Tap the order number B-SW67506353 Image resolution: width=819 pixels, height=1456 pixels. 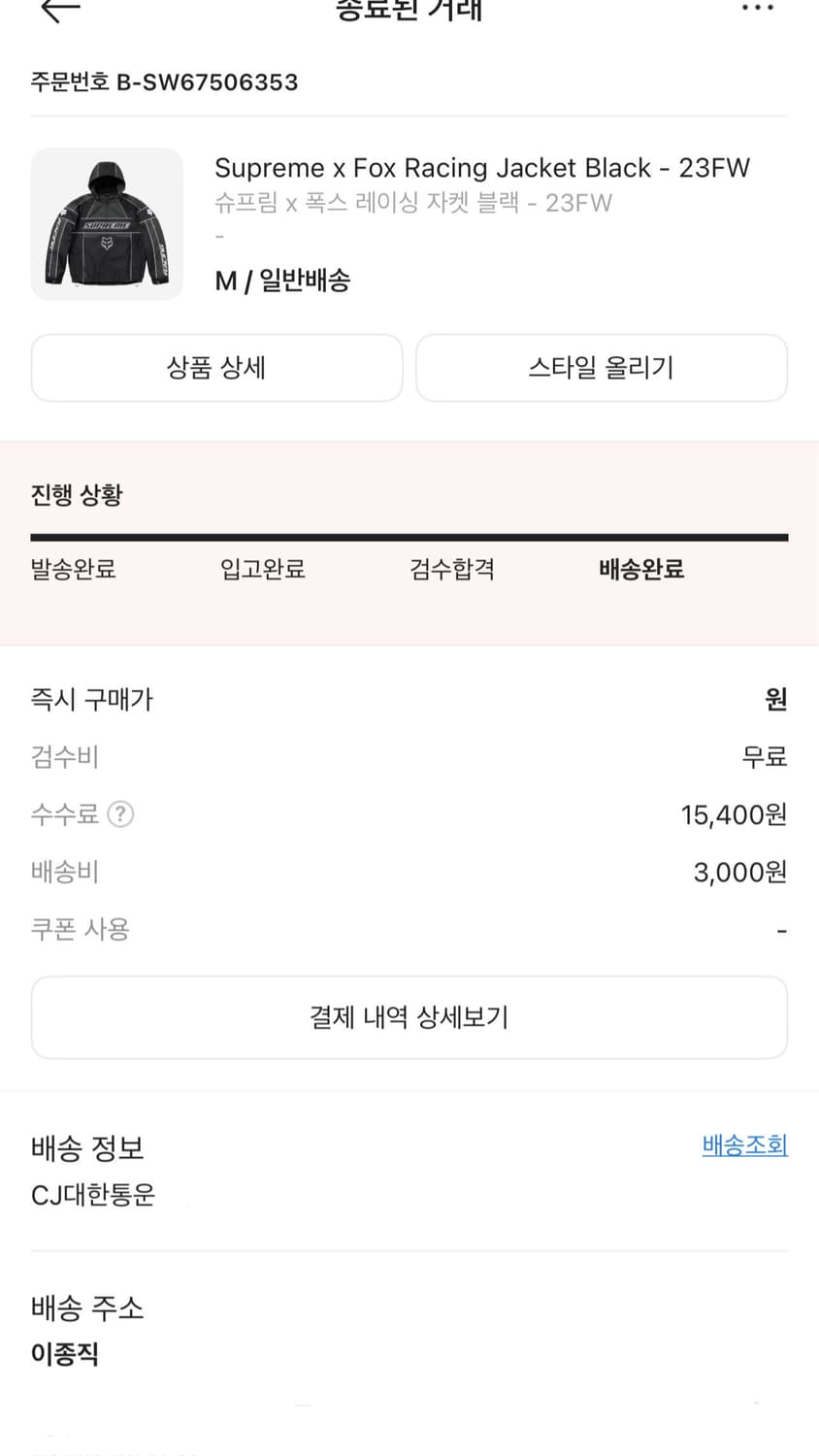164,83
